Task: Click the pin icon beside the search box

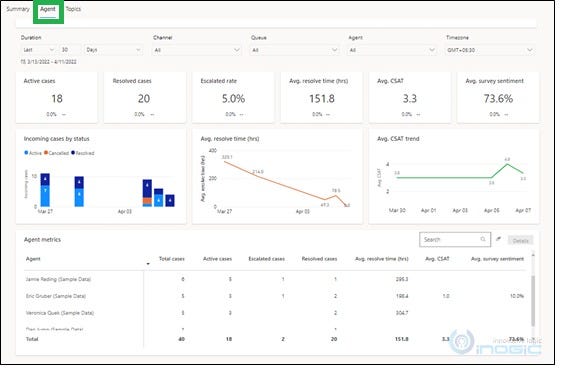Action: [x=498, y=239]
